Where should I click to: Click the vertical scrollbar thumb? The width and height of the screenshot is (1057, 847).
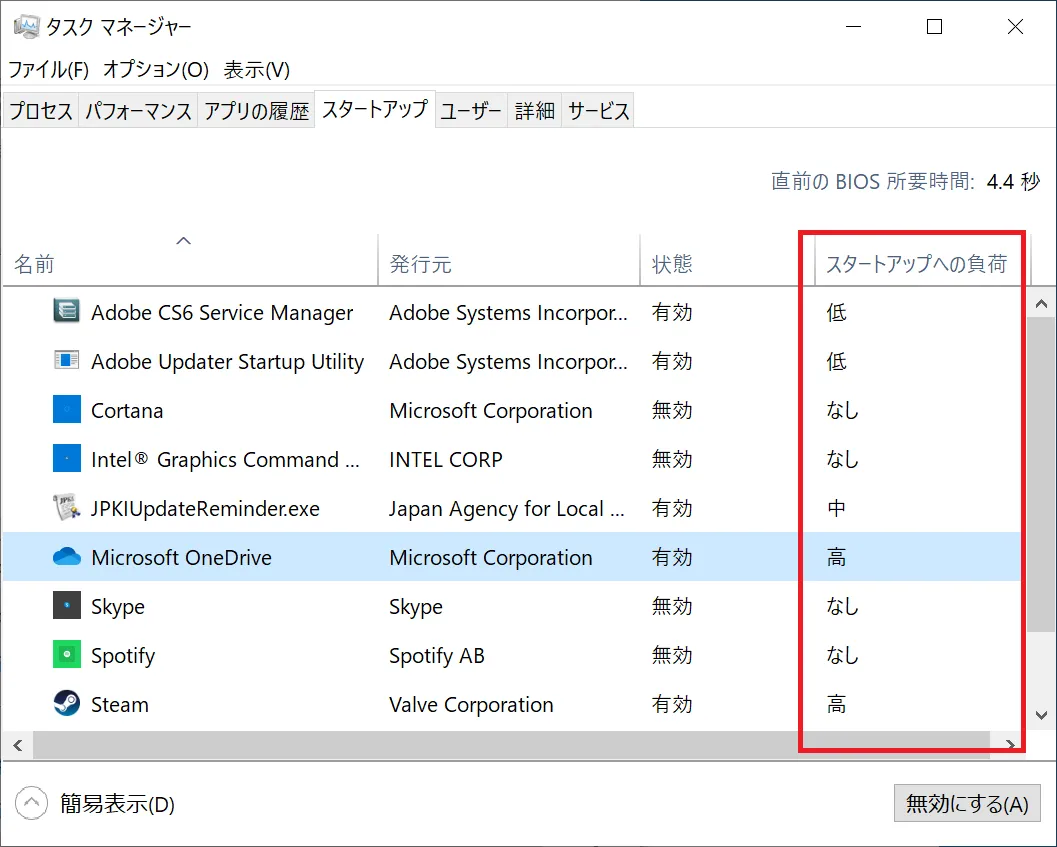point(1041,473)
